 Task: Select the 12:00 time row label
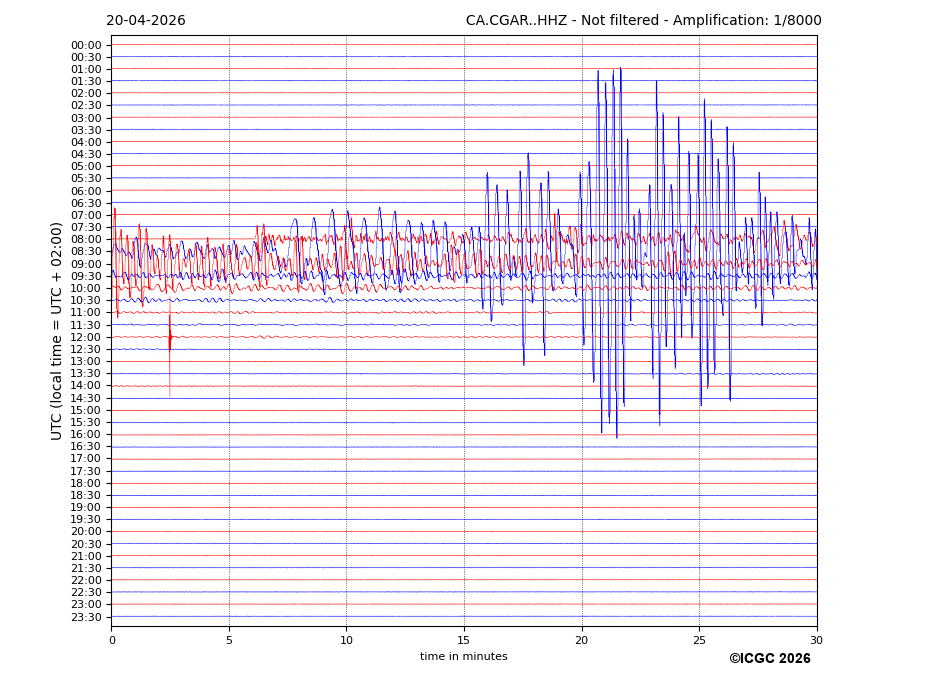[x=86, y=337]
